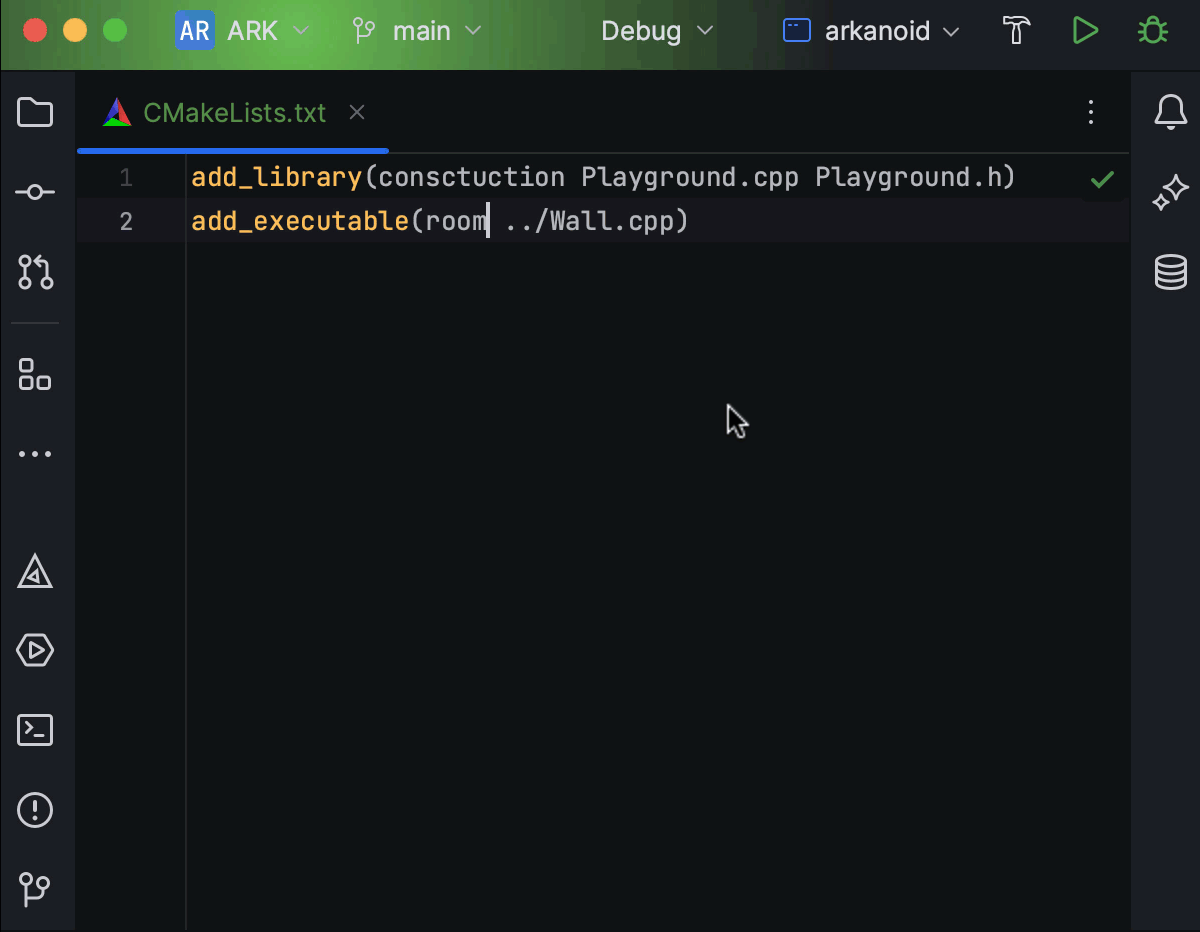The height and width of the screenshot is (932, 1200).
Task: Build the project with the hammer icon
Action: coord(1016,31)
